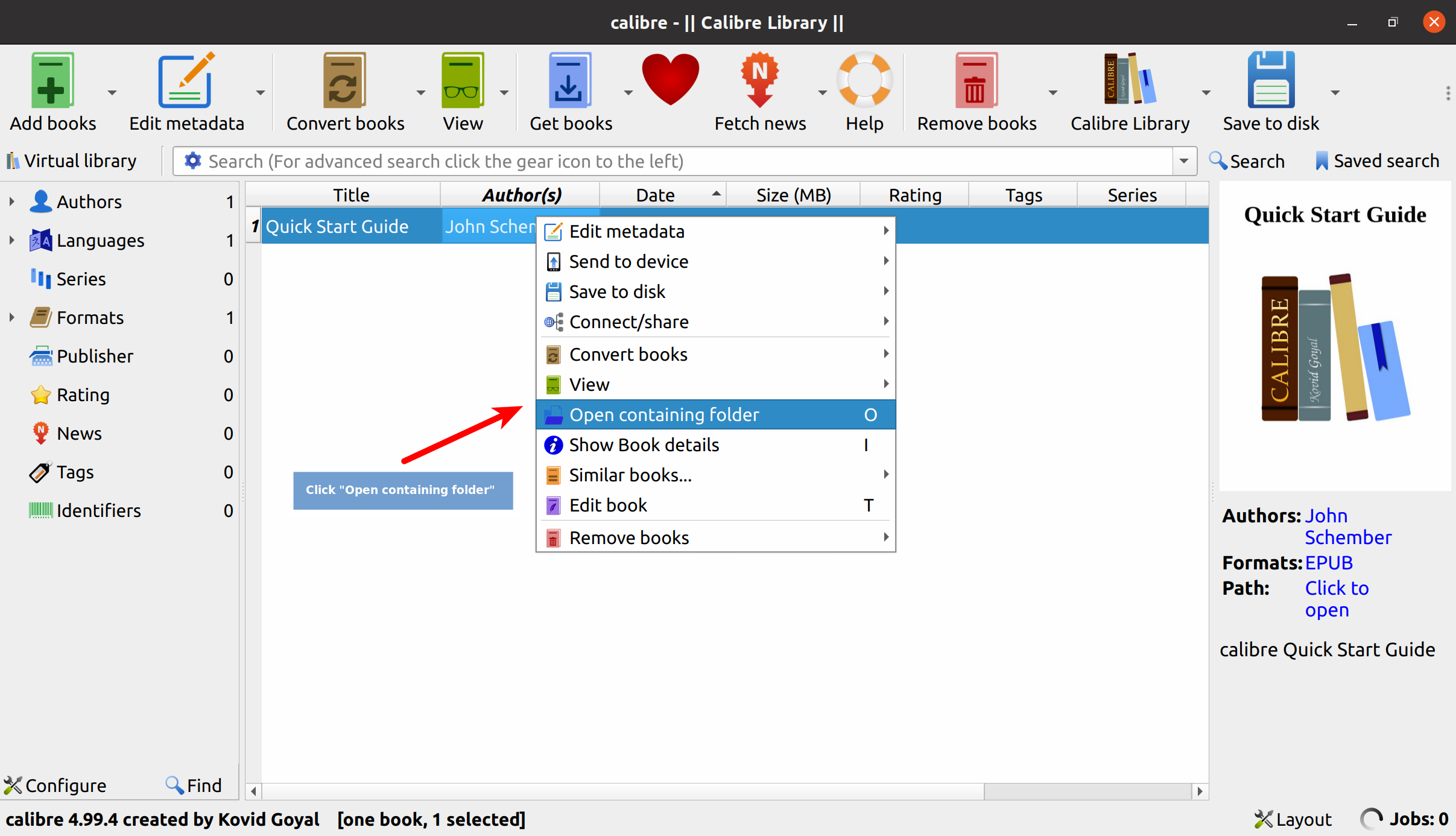Open the Get books download icon
This screenshot has height=836, width=1456.
coord(570,81)
